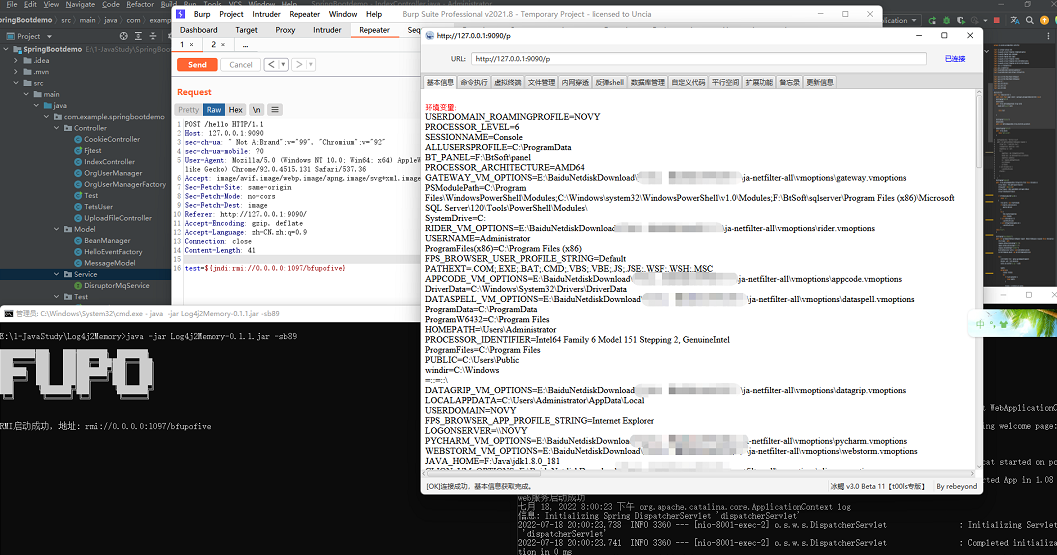Open the 反弹shell tab in Behinder
This screenshot has width=1057, height=555.
pos(609,82)
